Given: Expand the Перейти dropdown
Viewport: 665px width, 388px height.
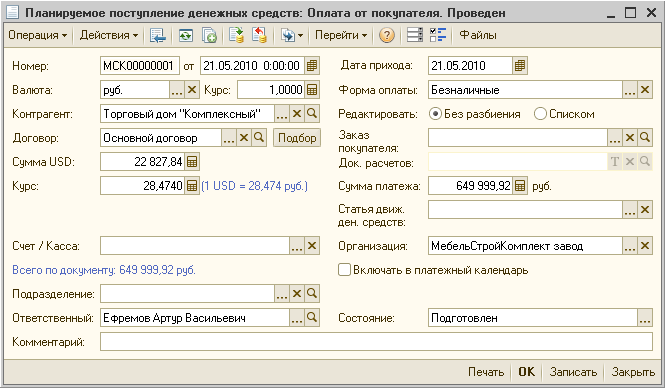Looking at the screenshot, I should [341, 35].
